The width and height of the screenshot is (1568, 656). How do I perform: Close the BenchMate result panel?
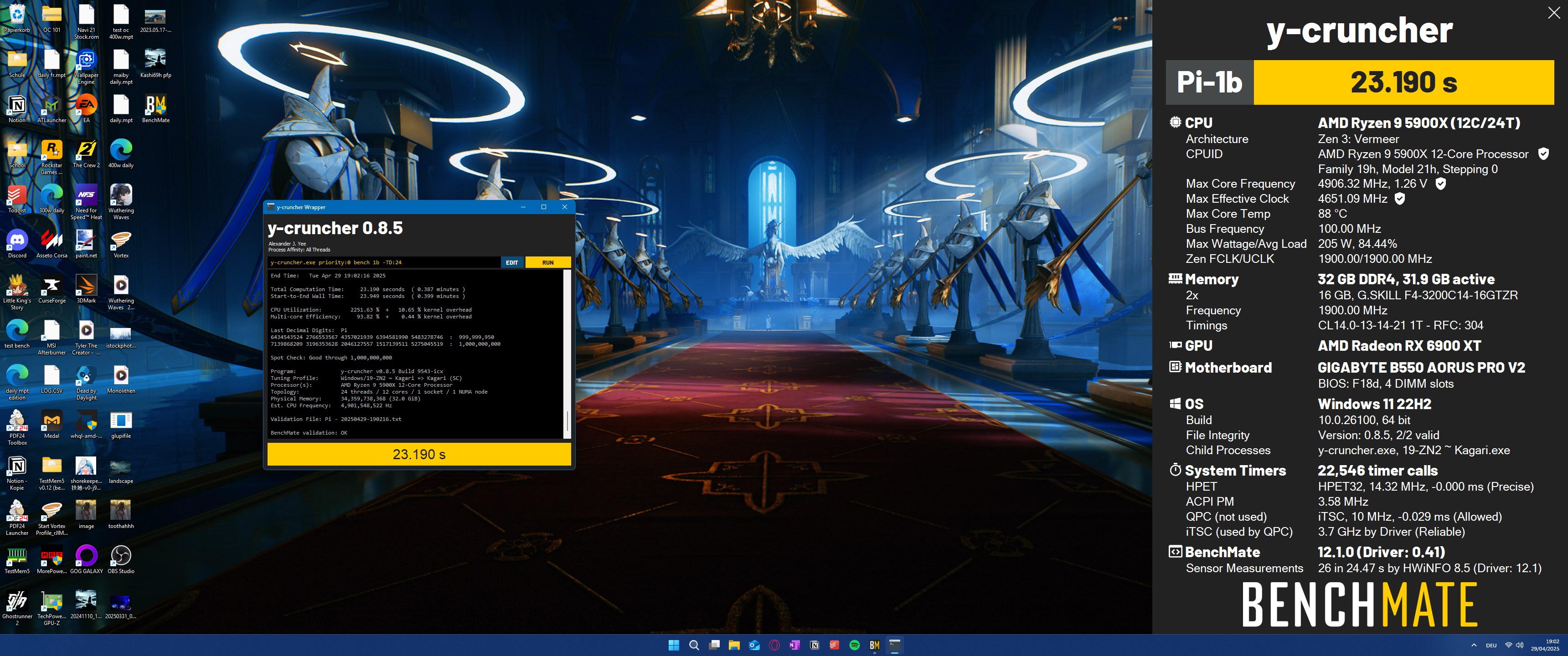tap(1554, 13)
